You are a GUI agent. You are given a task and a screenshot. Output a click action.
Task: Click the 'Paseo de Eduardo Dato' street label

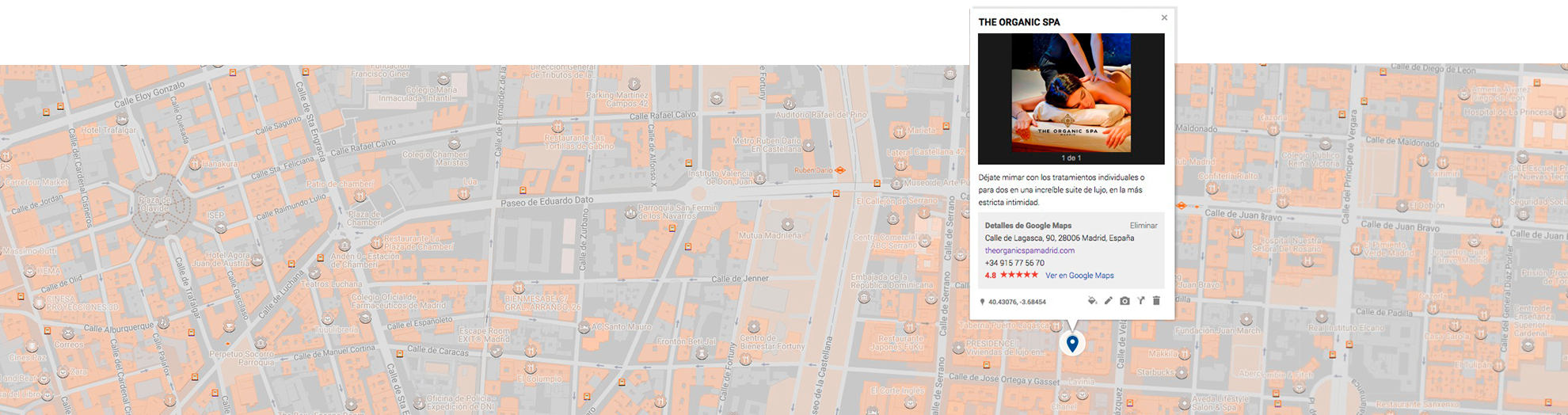[546, 201]
